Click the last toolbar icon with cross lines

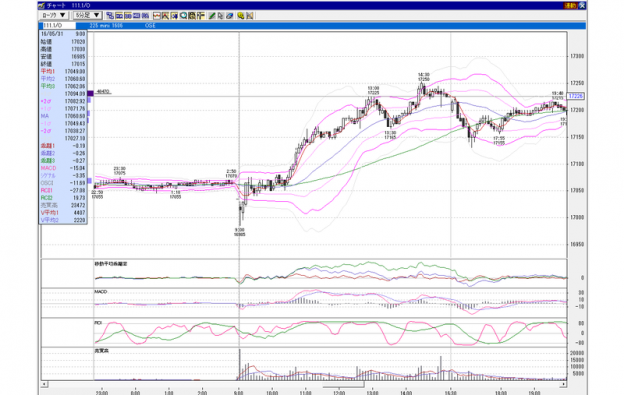(249, 16)
